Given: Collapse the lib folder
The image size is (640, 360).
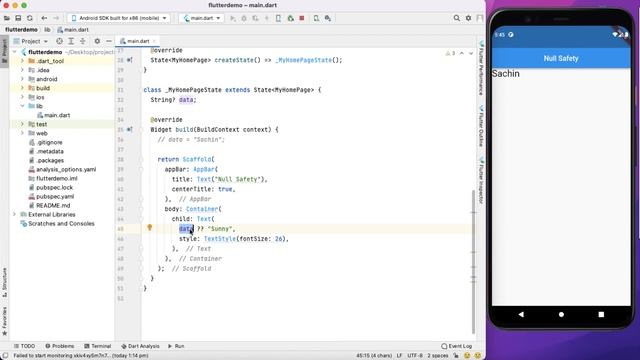Looking at the screenshot, I should [x=22, y=106].
